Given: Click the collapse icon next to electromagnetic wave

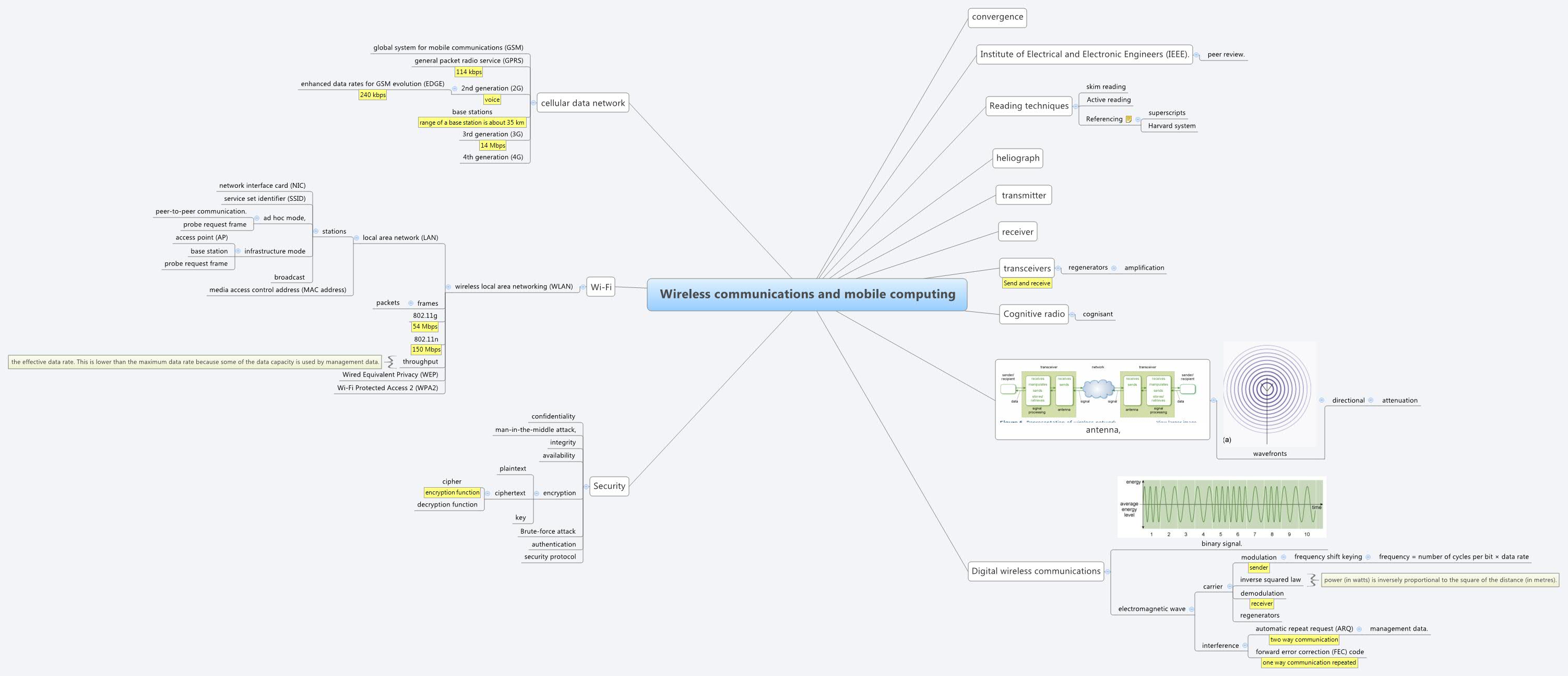Looking at the screenshot, I should [x=1192, y=610].
